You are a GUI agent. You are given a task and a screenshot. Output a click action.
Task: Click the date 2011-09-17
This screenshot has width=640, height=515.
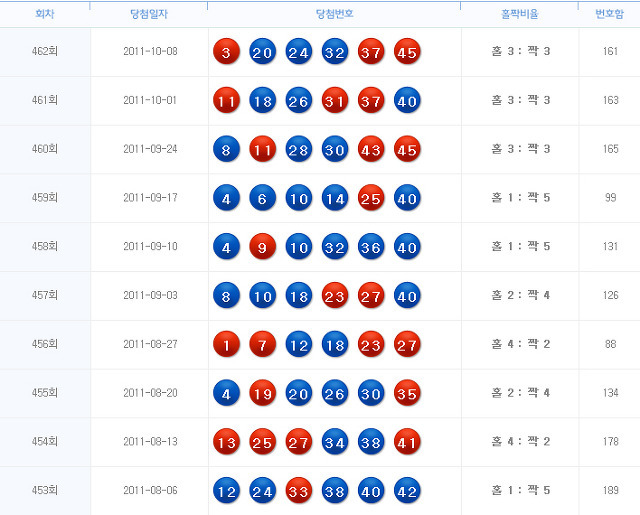[x=150, y=198]
